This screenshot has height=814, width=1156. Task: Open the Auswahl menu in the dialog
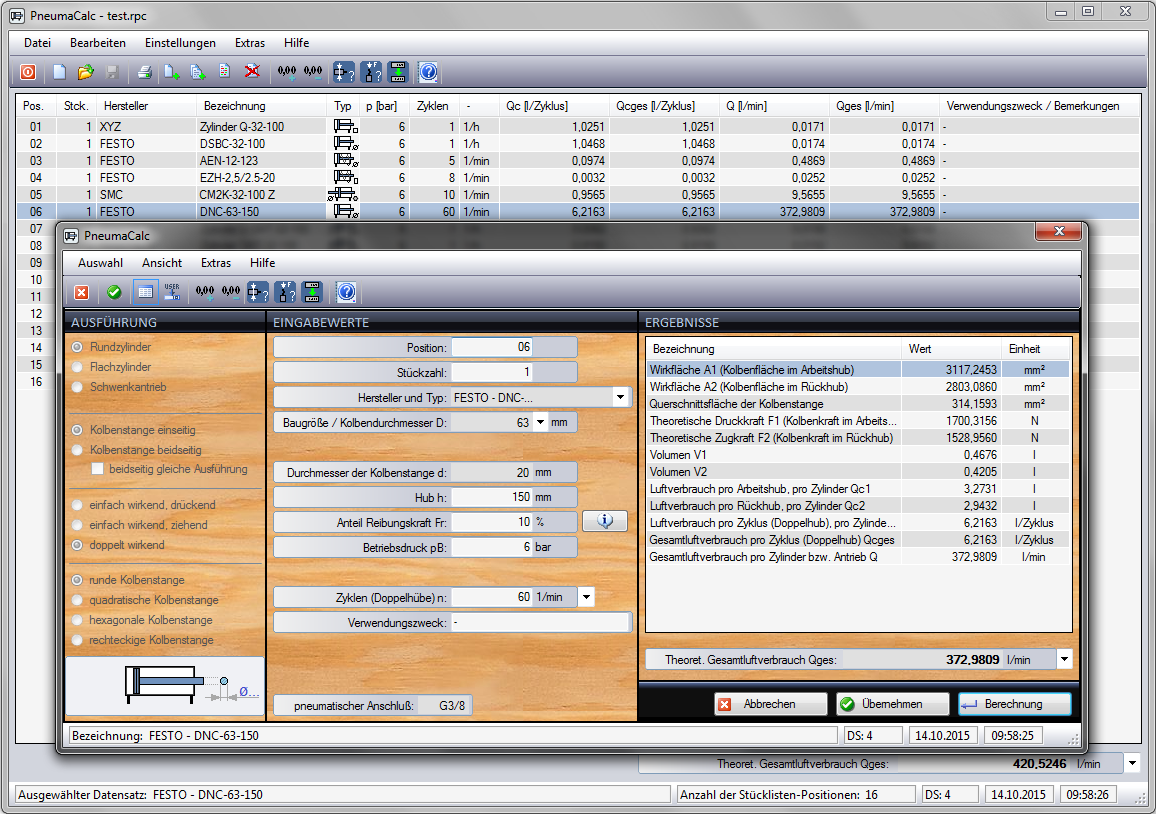click(100, 263)
